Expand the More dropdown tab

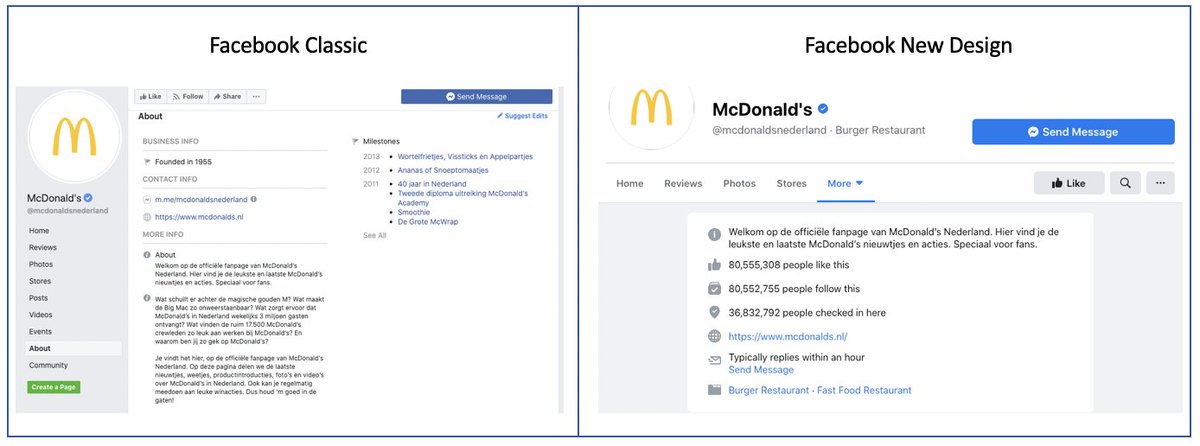(x=845, y=183)
